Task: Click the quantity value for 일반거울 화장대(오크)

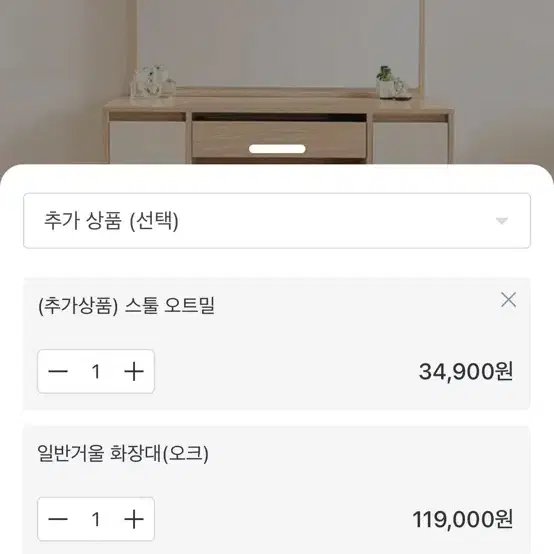Action: 96,519
